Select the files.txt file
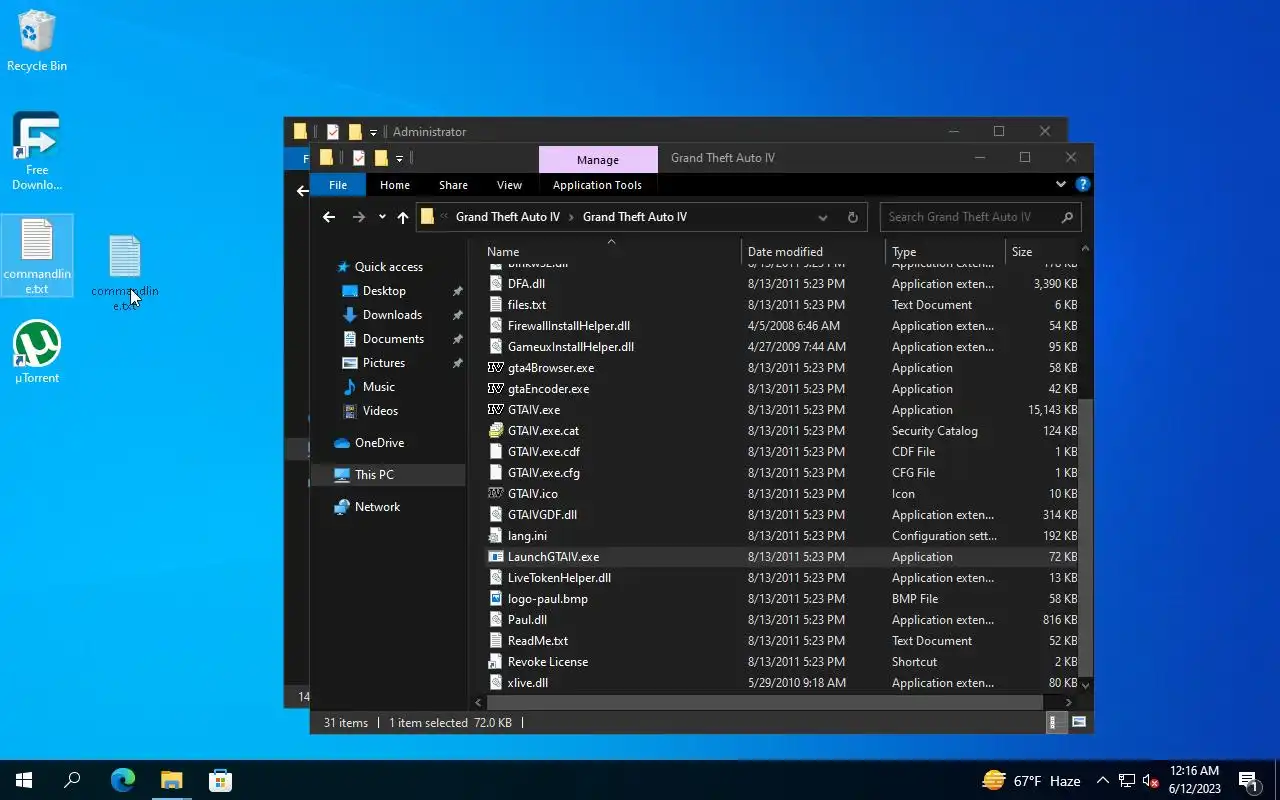This screenshot has width=1280, height=800. pos(527,305)
